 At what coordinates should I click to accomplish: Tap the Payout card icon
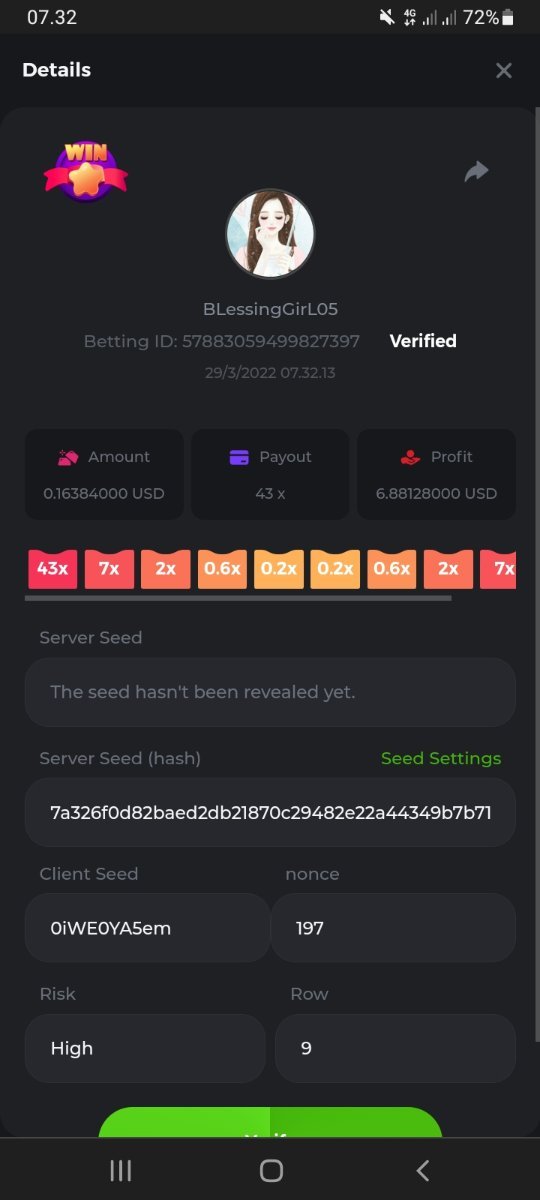coord(239,457)
